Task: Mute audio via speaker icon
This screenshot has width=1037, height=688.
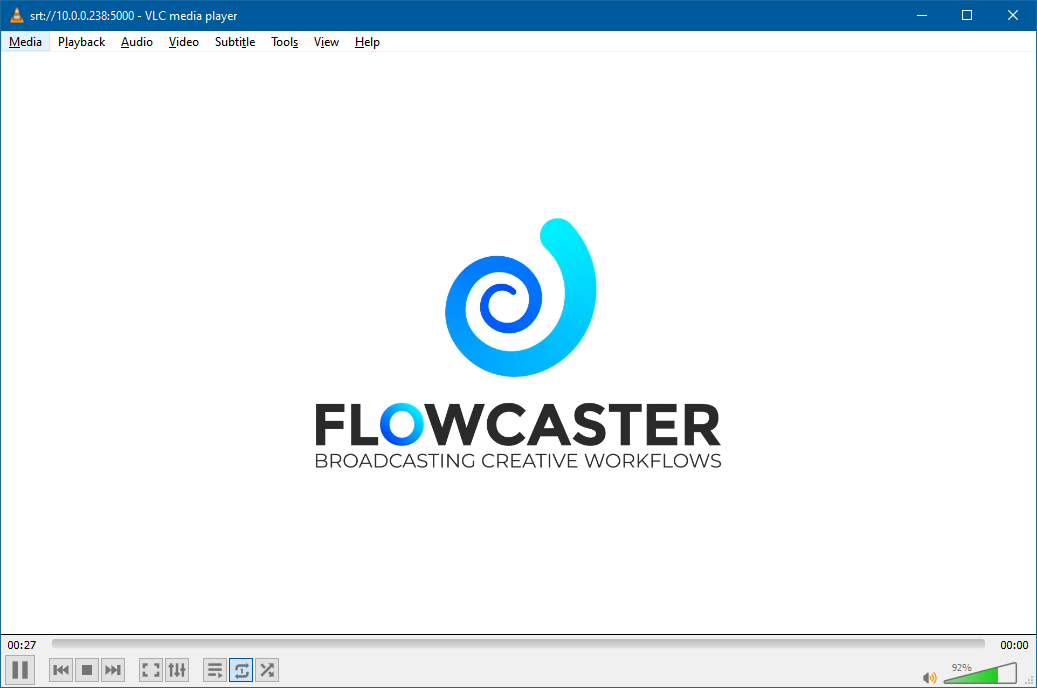Action: tap(929, 677)
